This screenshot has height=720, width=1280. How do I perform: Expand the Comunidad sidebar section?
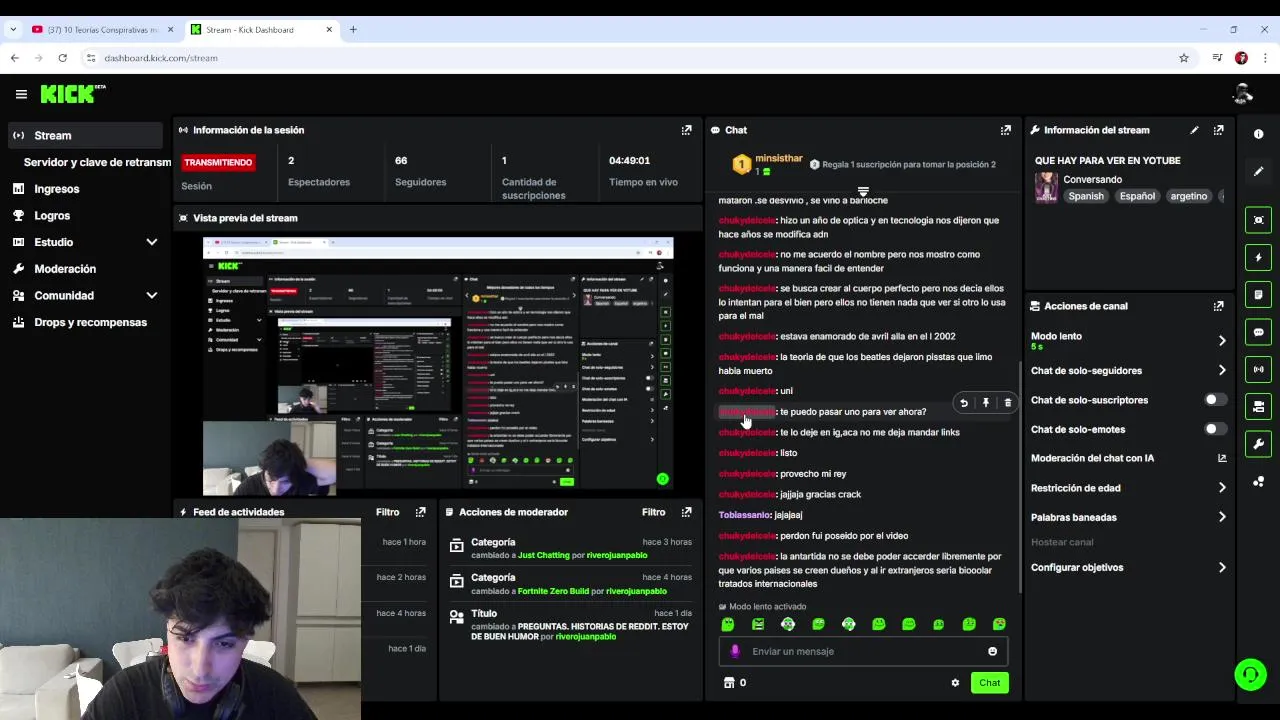tap(152, 296)
